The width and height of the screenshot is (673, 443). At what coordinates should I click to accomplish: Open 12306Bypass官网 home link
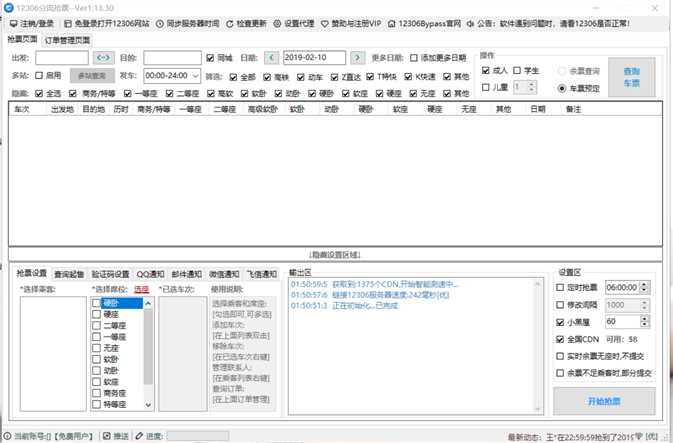(424, 24)
